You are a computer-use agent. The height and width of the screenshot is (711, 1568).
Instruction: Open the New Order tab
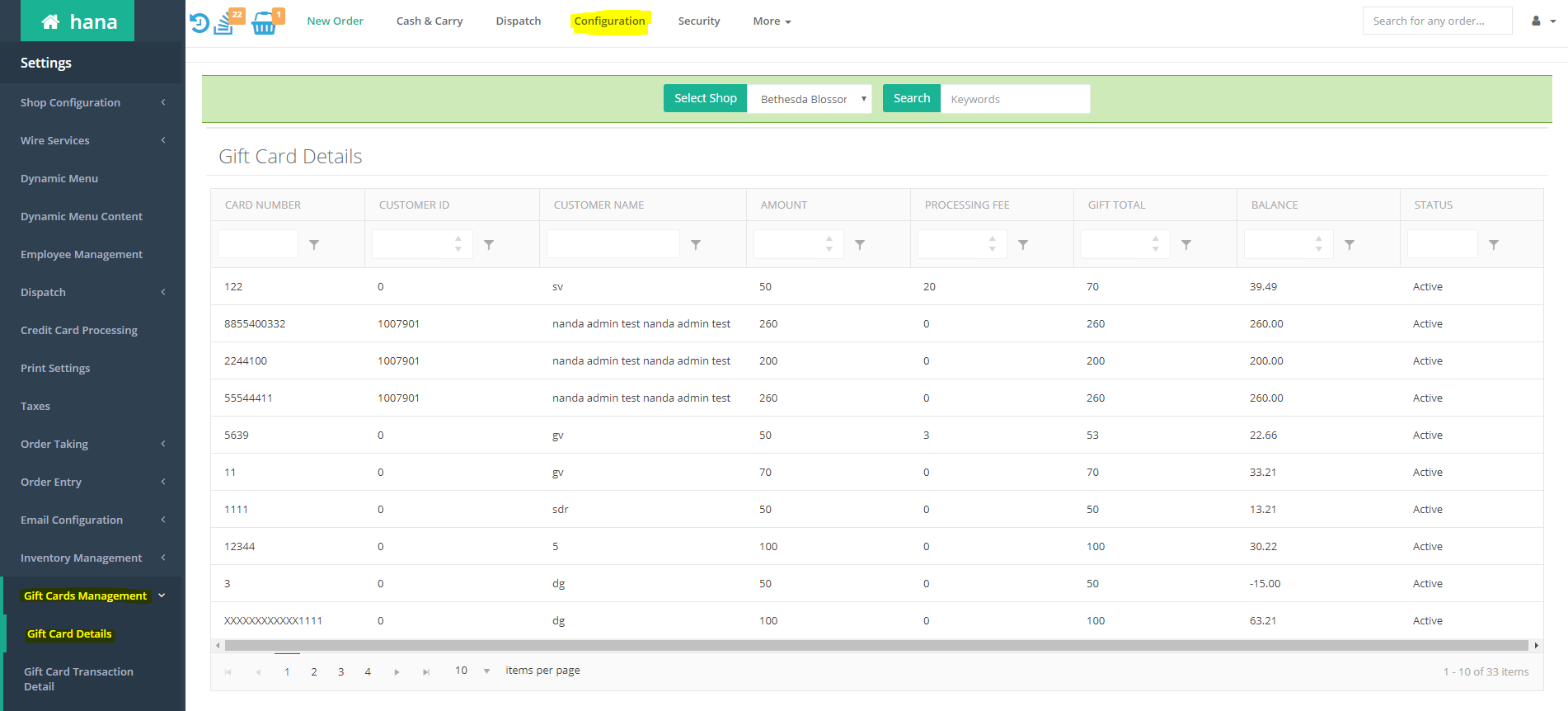(x=335, y=21)
